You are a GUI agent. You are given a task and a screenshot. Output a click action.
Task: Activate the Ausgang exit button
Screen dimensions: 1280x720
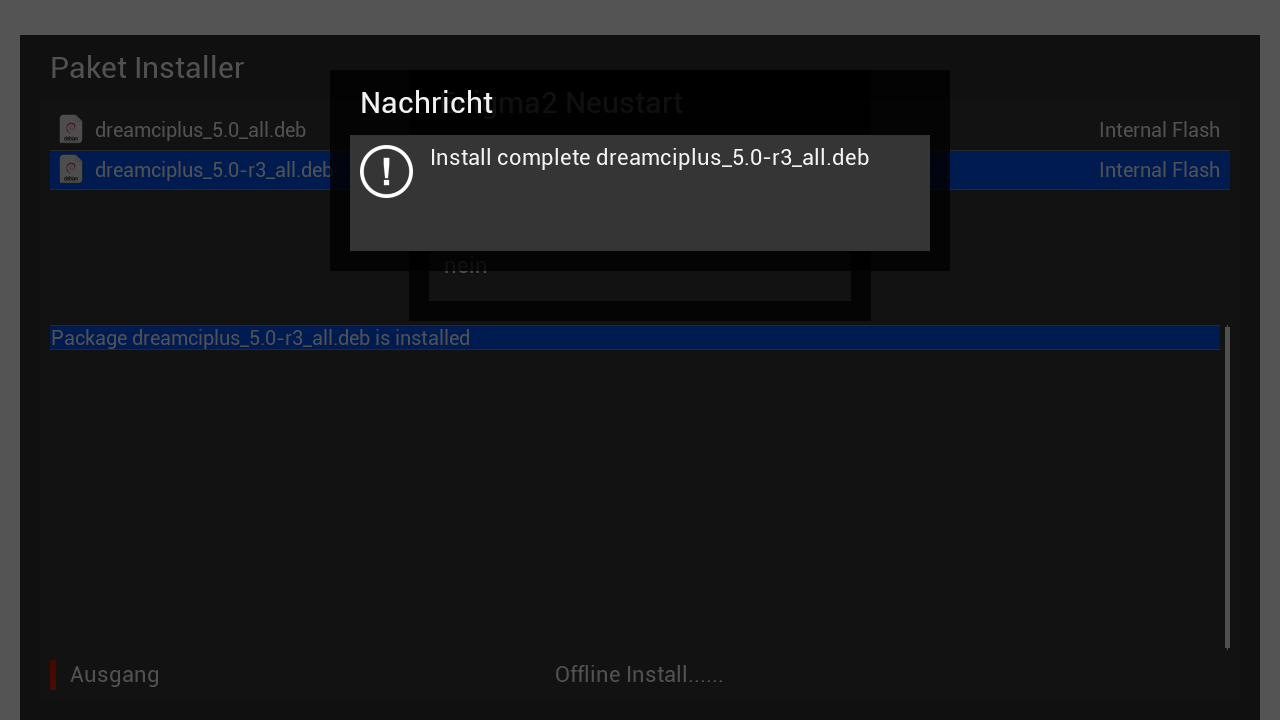click(x=114, y=675)
